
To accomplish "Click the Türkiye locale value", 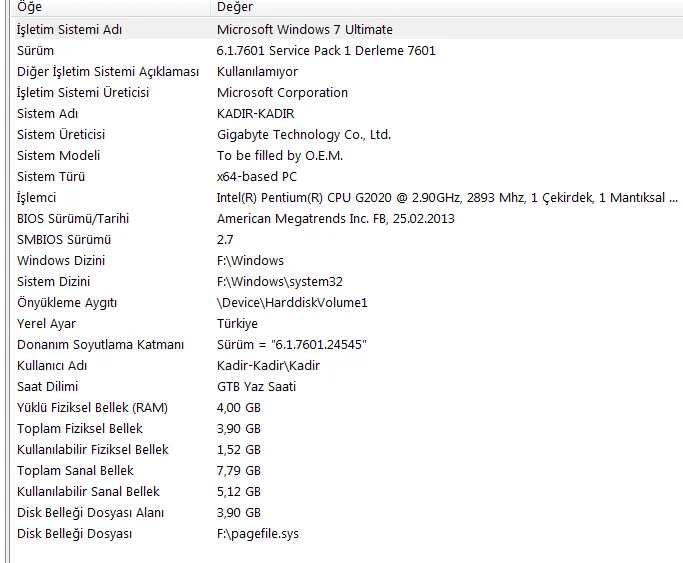I will click(237, 324).
